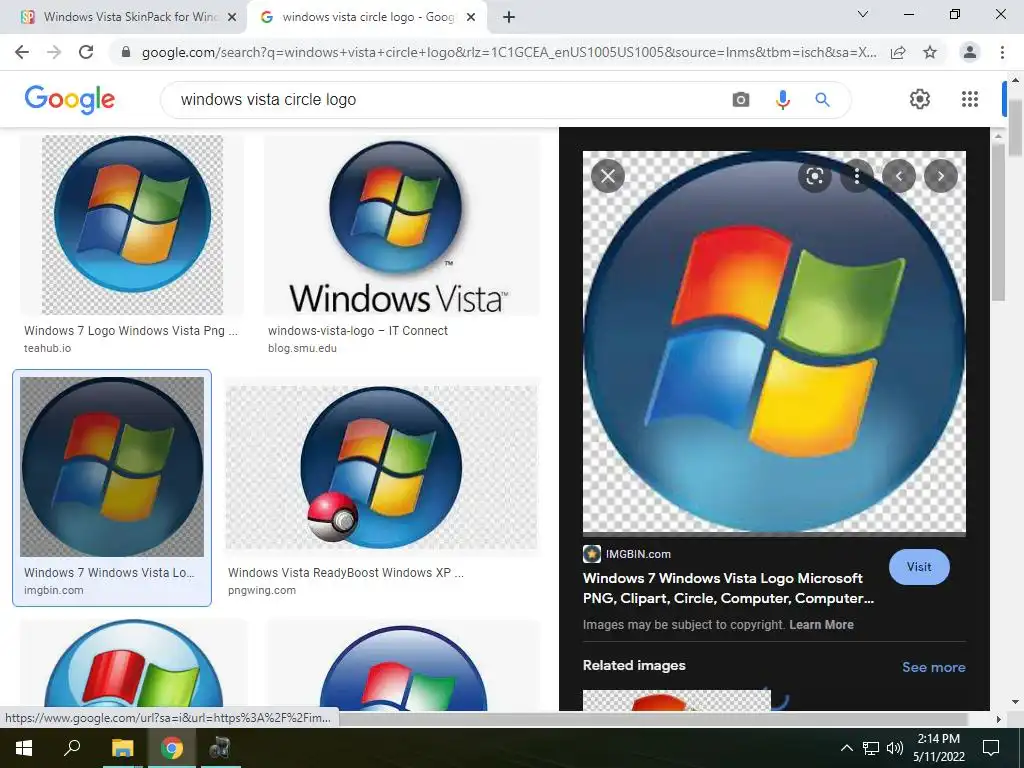
Task: Click the teahub.io source text
Action: (48, 348)
